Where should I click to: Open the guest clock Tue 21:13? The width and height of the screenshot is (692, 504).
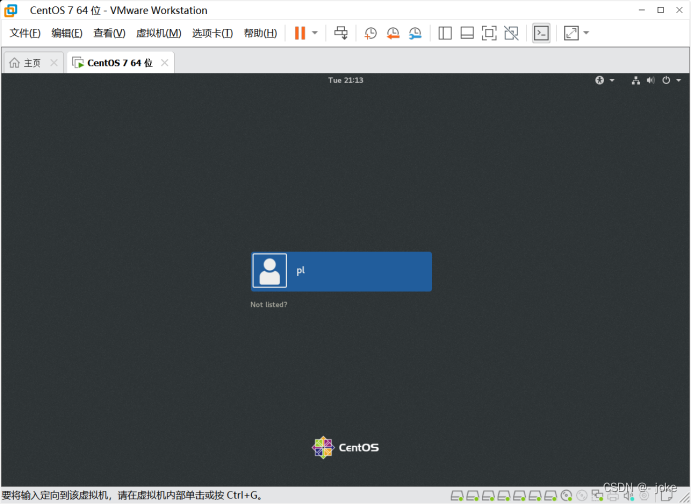click(346, 80)
